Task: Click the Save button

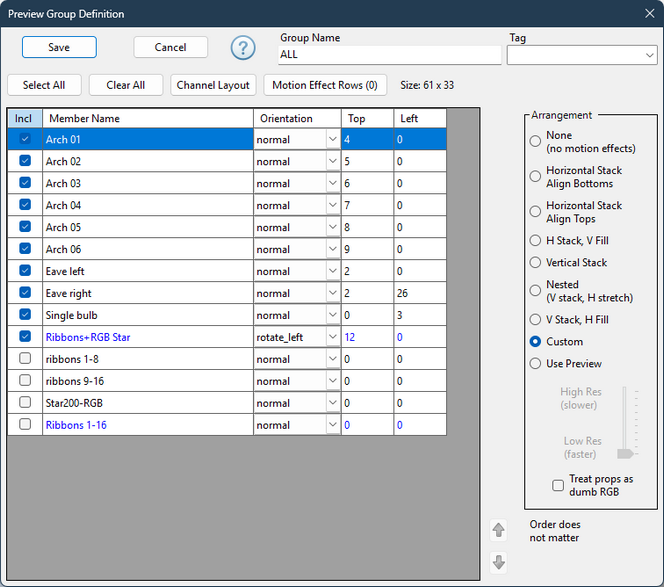Action: pos(59,47)
